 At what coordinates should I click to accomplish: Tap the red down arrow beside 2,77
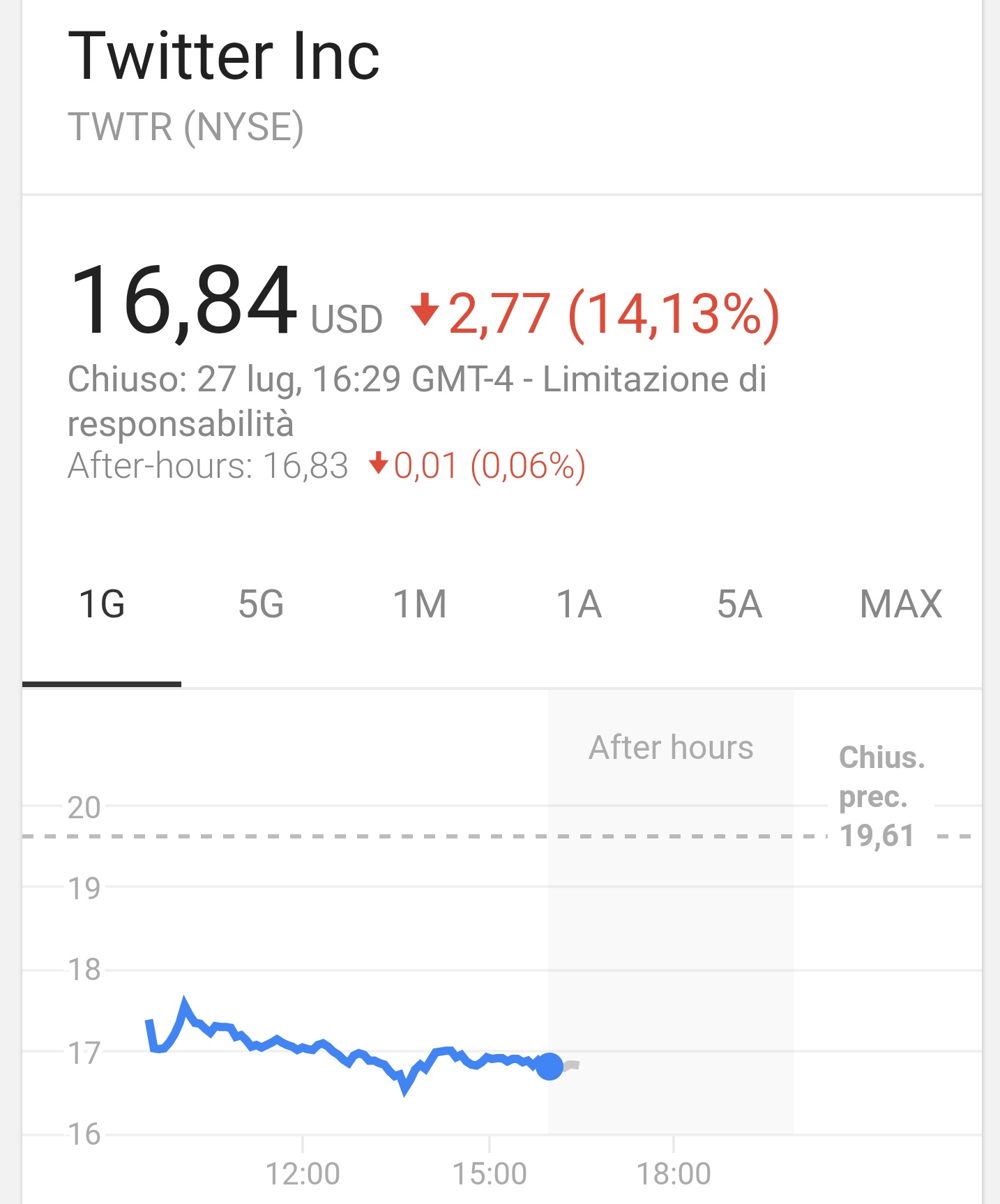pos(424,310)
